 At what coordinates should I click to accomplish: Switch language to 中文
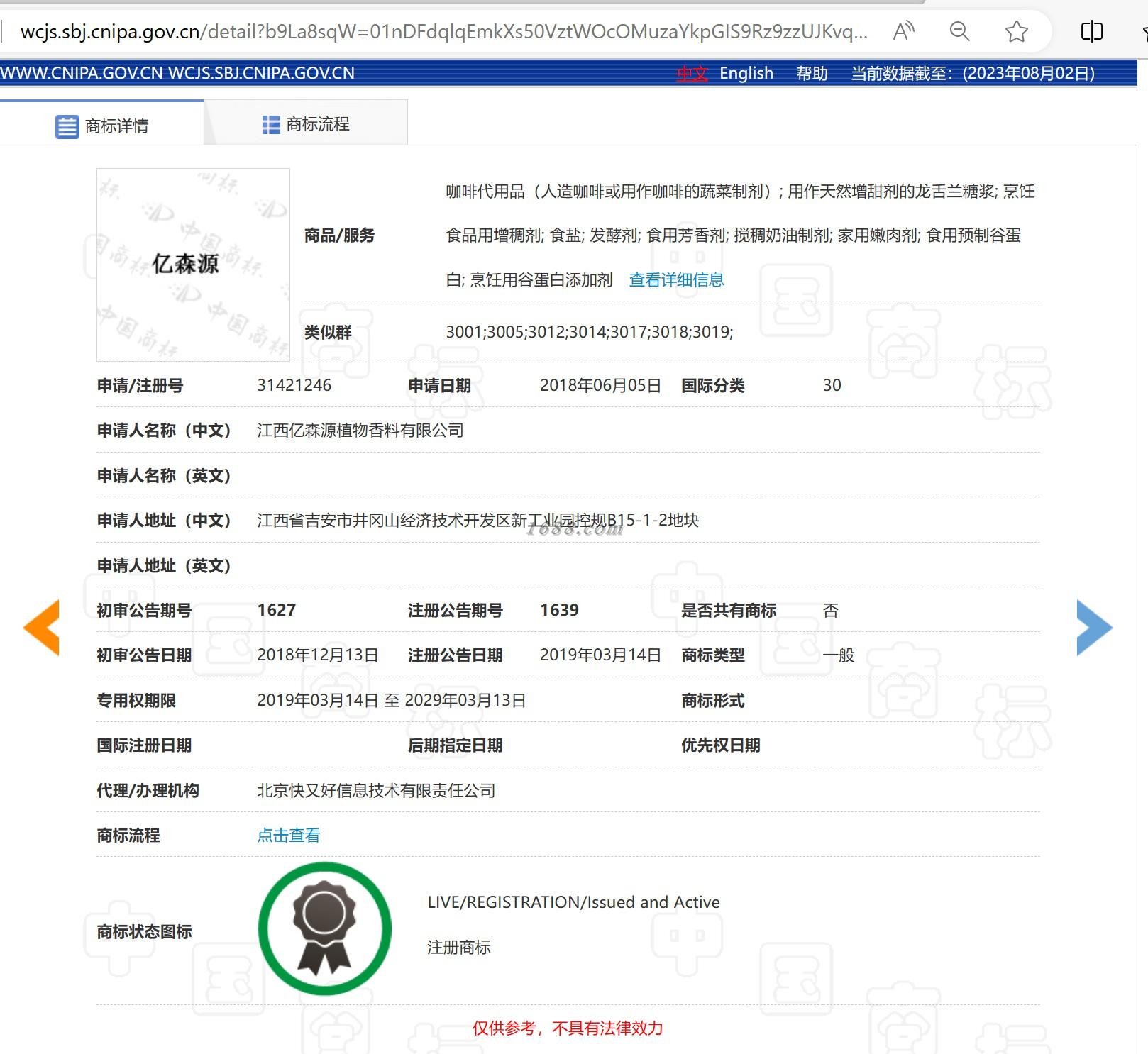[x=692, y=73]
